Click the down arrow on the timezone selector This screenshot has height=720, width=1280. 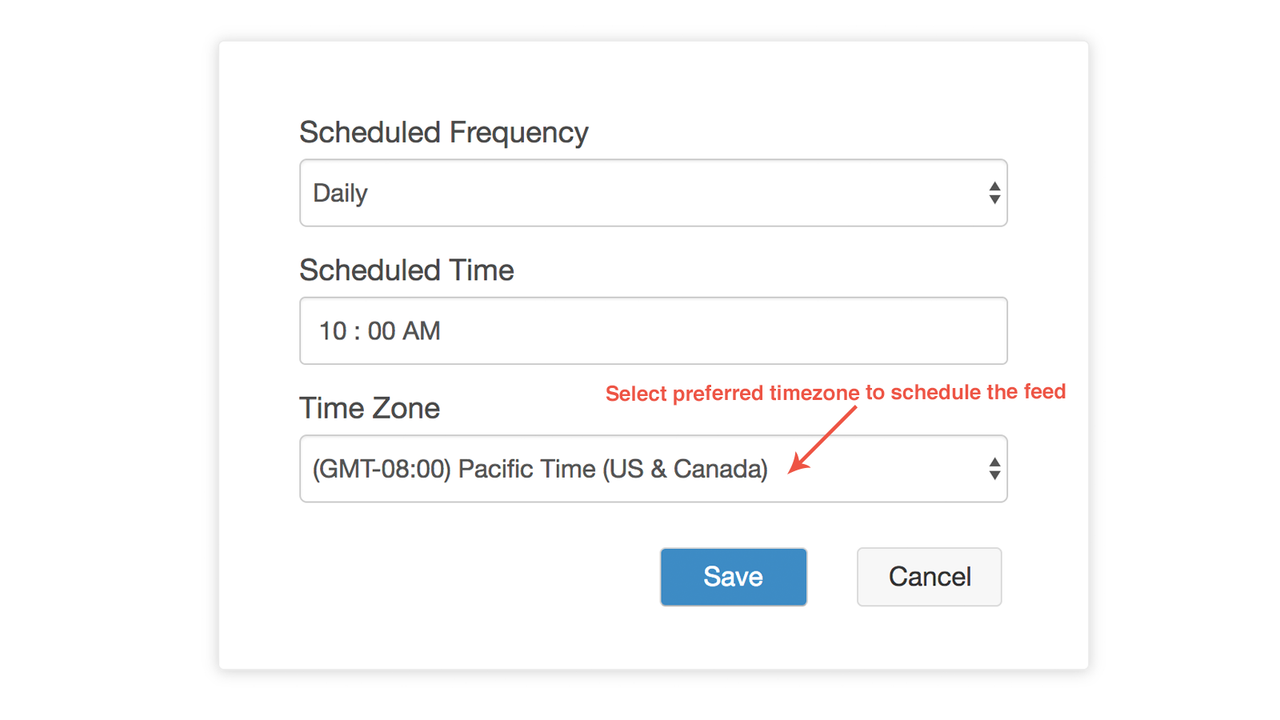994,474
